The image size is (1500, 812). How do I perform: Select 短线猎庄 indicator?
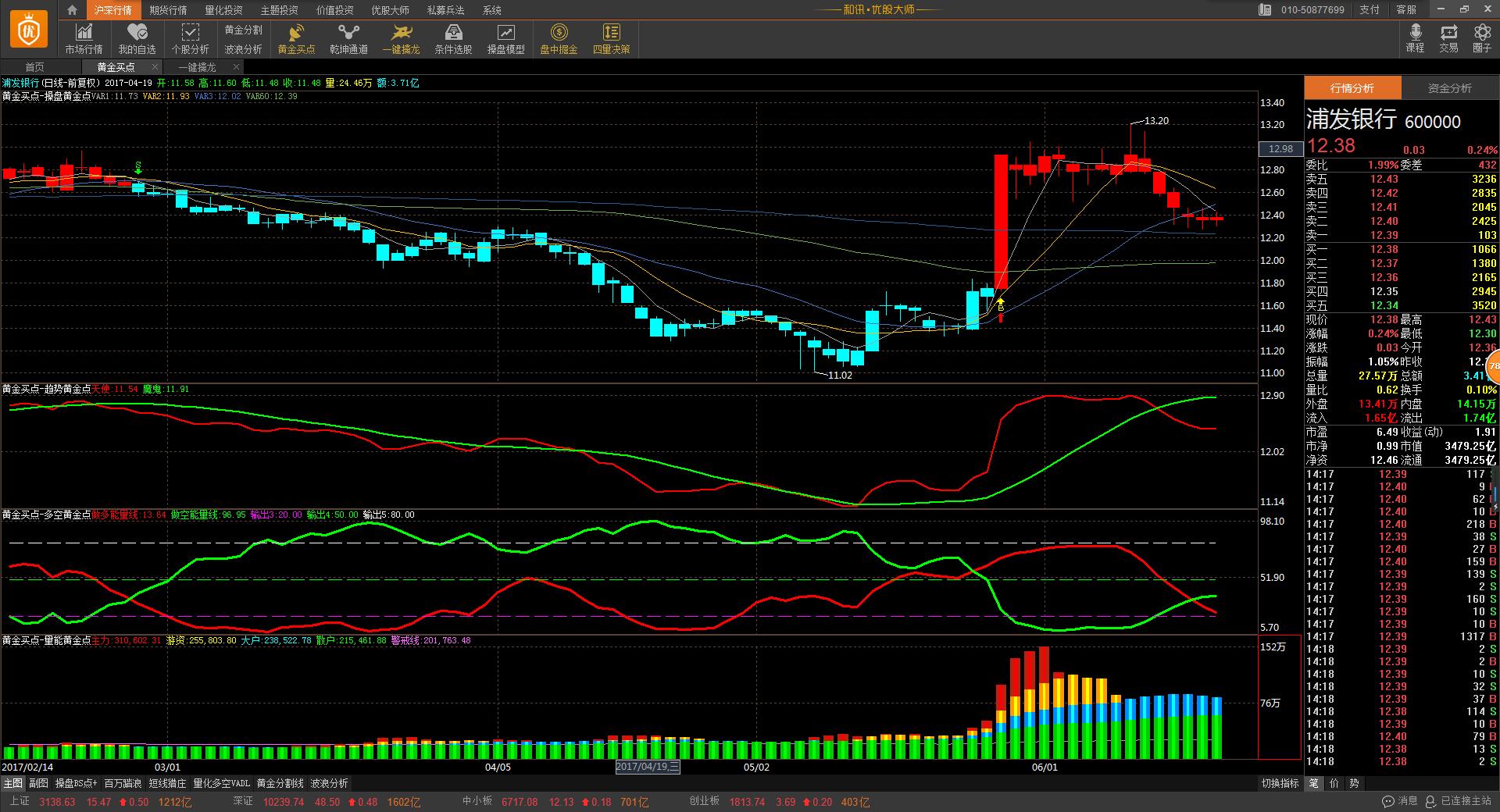(x=167, y=783)
